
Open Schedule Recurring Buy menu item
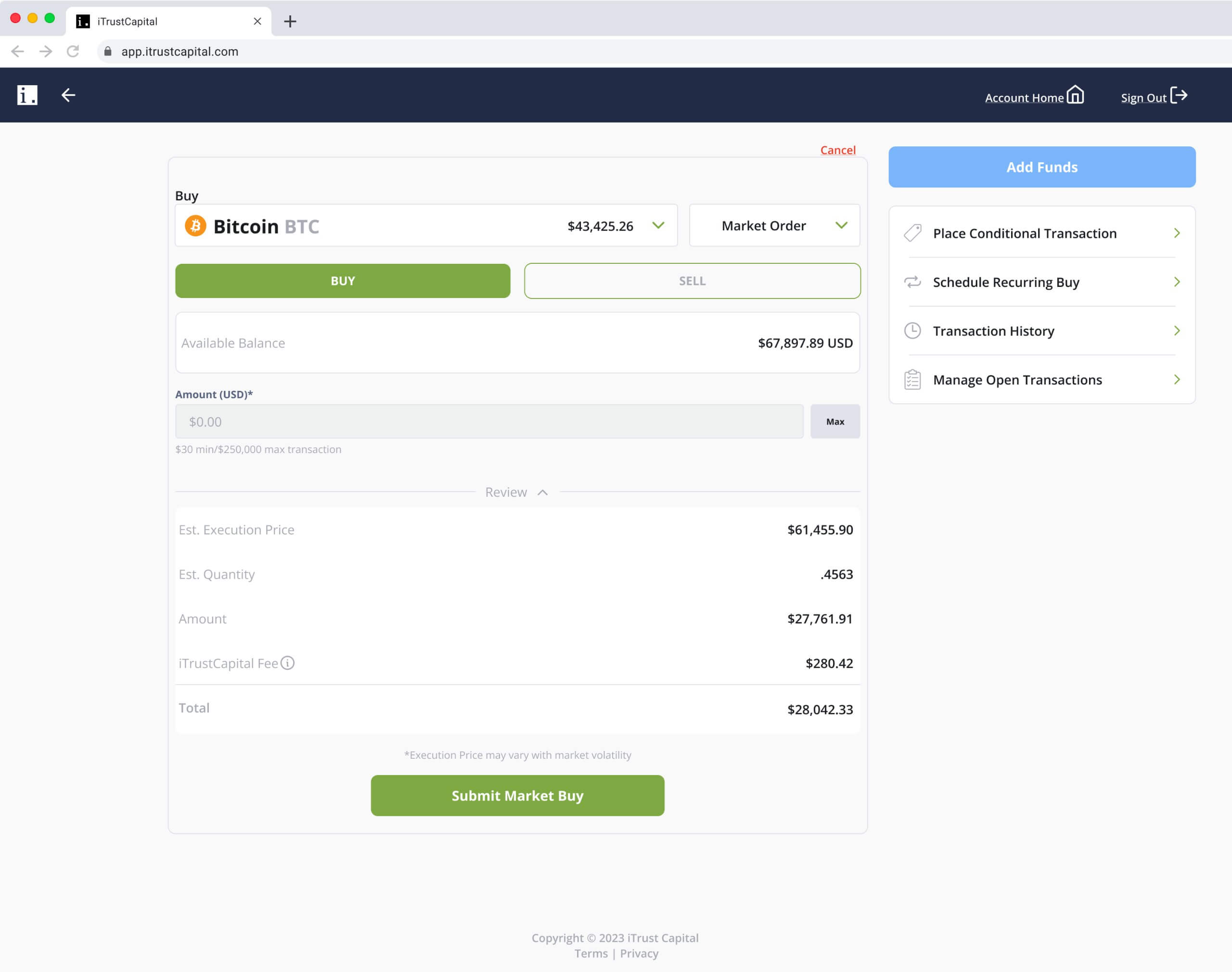click(1042, 282)
